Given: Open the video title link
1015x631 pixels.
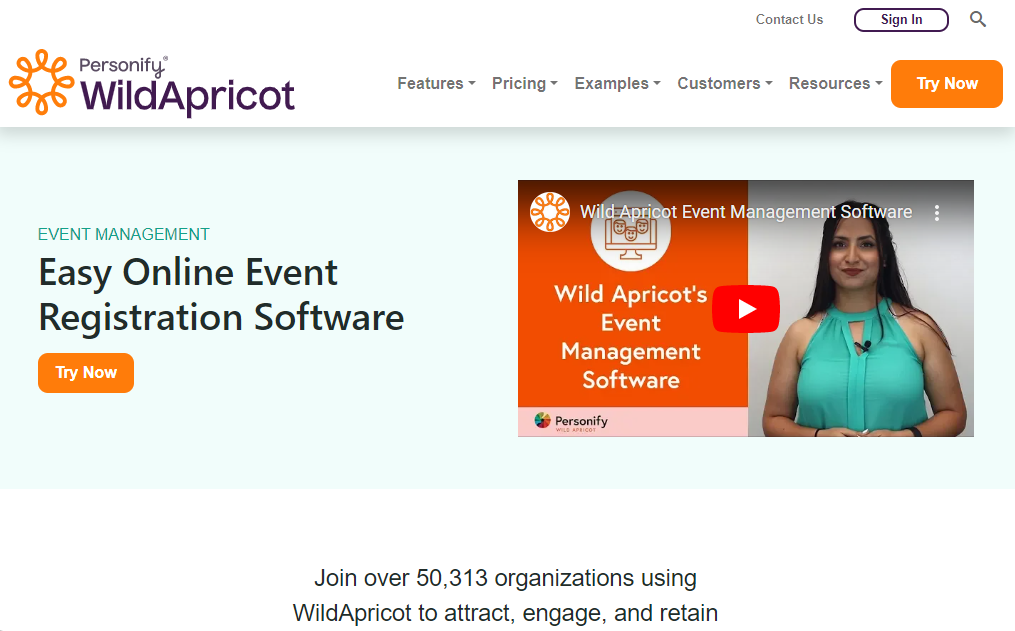Looking at the screenshot, I should coord(746,212).
